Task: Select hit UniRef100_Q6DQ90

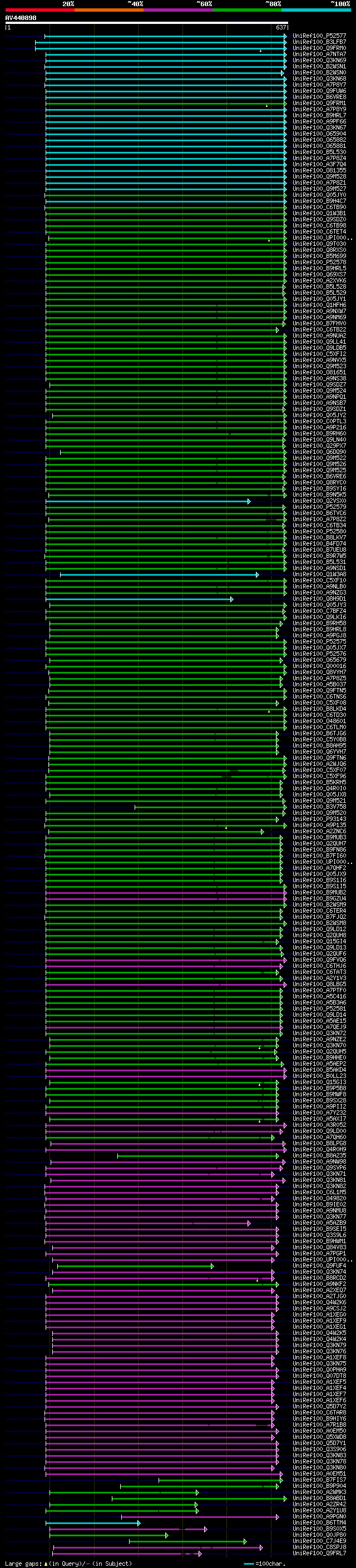Action: (x=319, y=452)
